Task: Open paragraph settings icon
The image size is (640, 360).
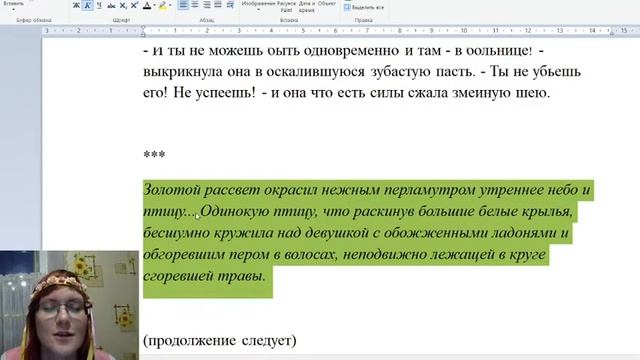Action: tap(230, 5)
